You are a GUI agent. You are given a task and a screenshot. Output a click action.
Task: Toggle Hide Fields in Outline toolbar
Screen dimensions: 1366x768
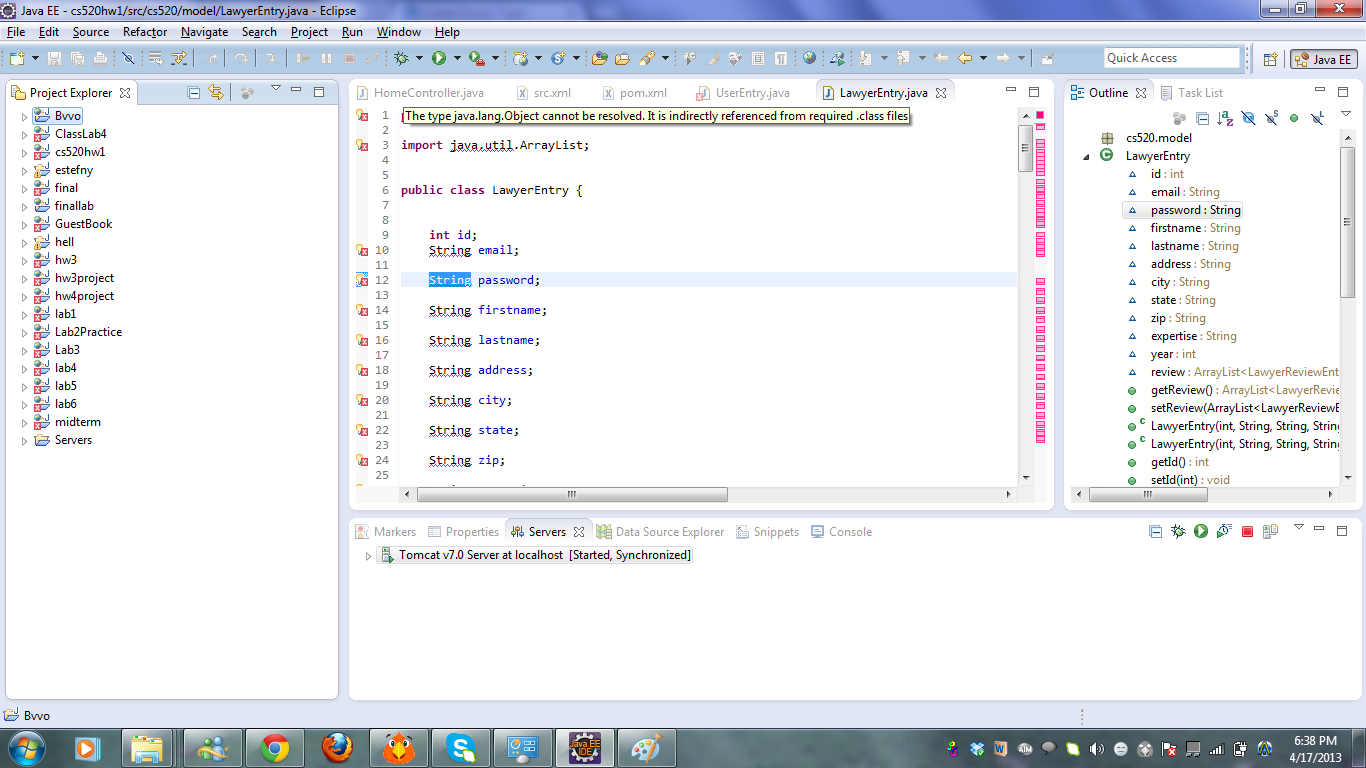1248,118
